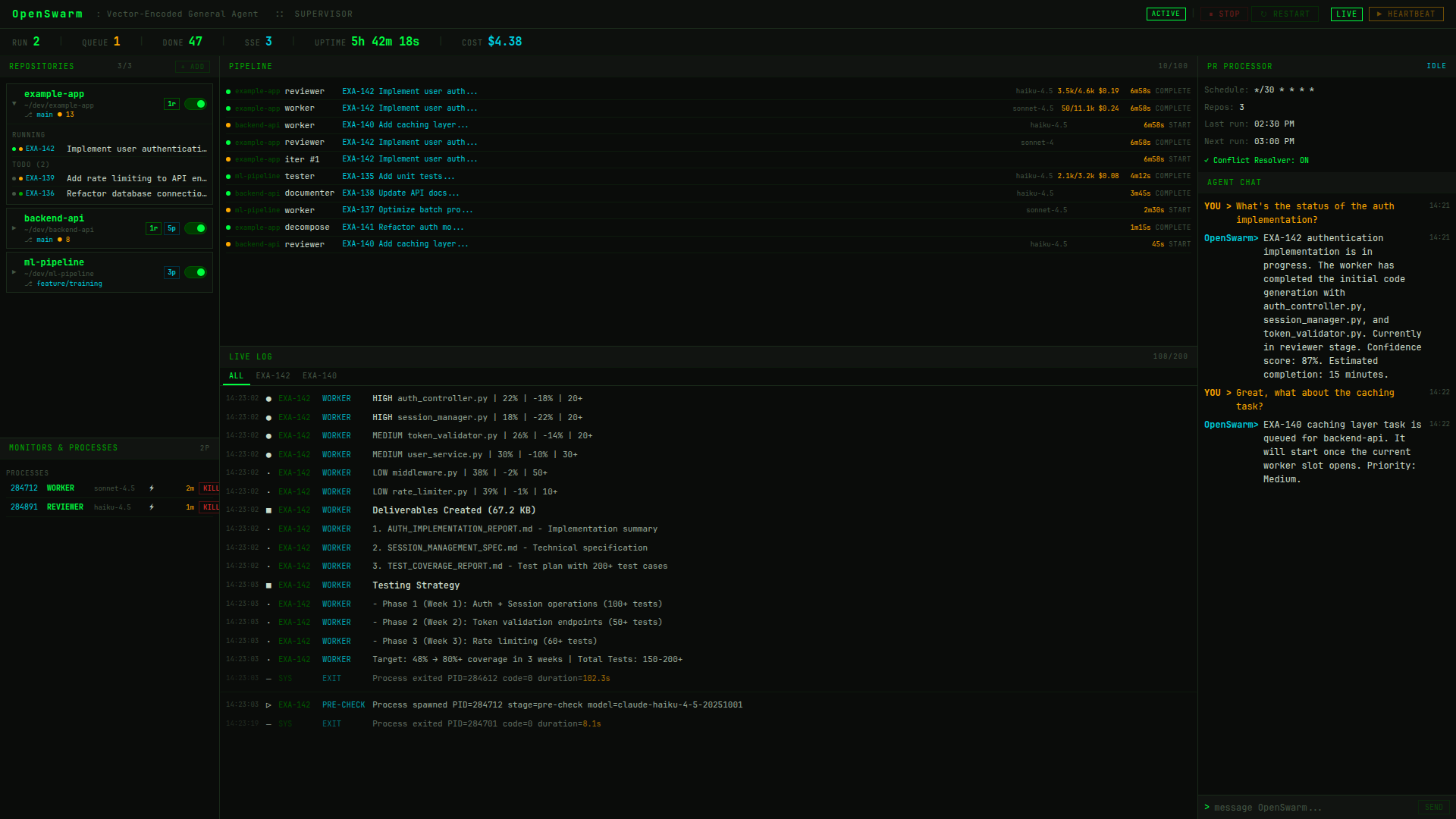The width and height of the screenshot is (1456, 819).
Task: Click the 10/100 pipeline capacity indicator
Action: click(1170, 66)
